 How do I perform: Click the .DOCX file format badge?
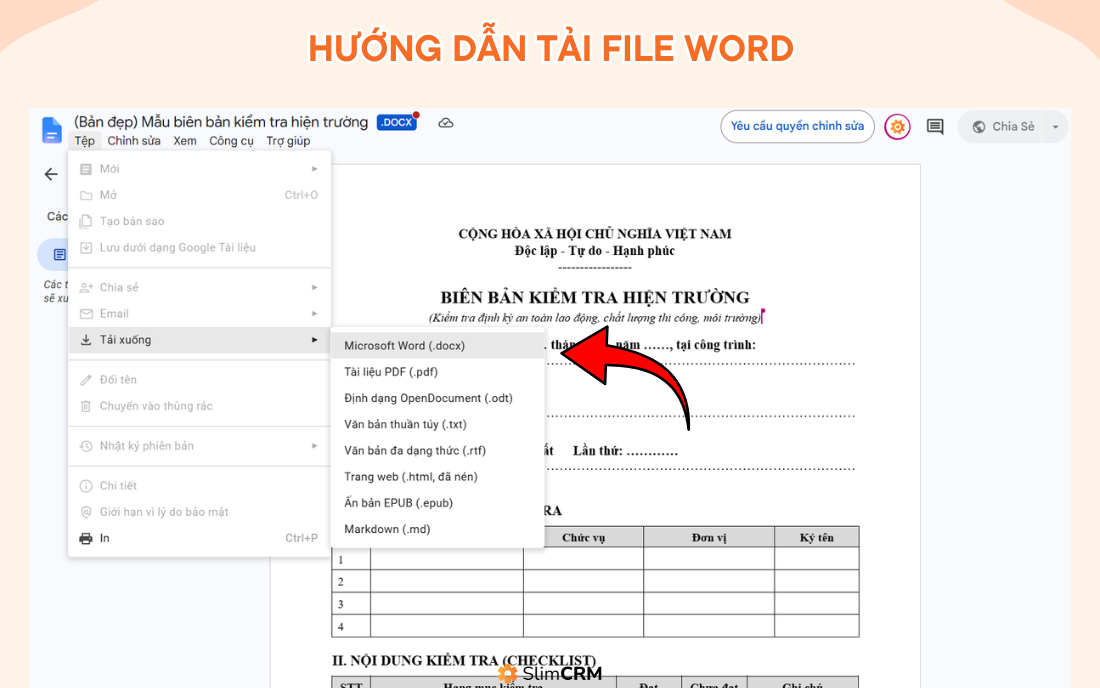click(x=397, y=122)
